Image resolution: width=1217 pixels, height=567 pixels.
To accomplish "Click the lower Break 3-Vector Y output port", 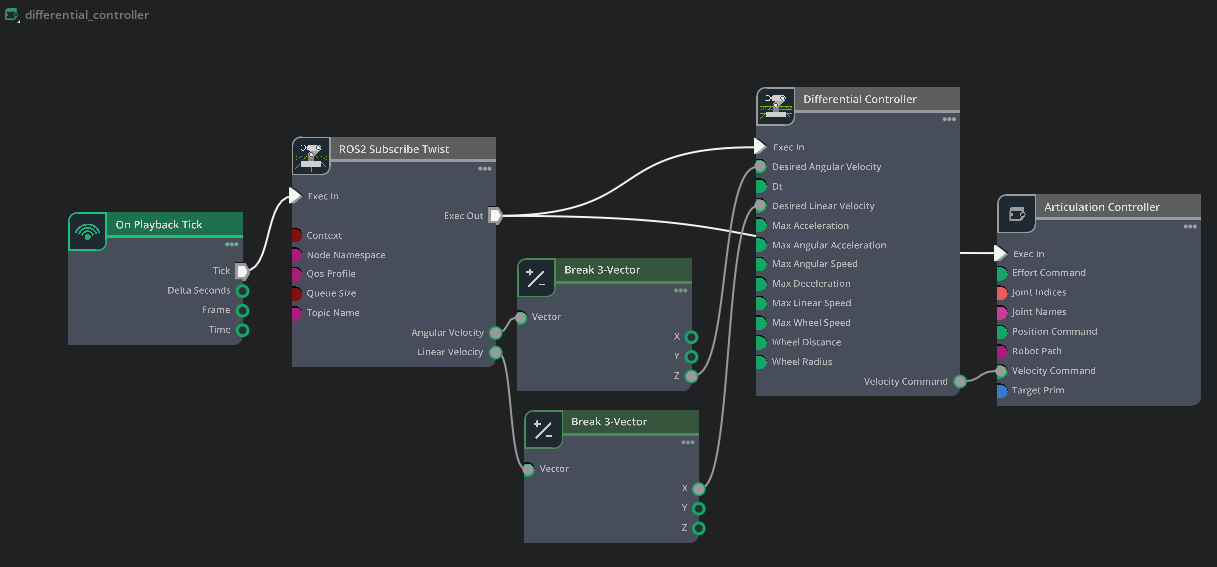I will [x=699, y=508].
